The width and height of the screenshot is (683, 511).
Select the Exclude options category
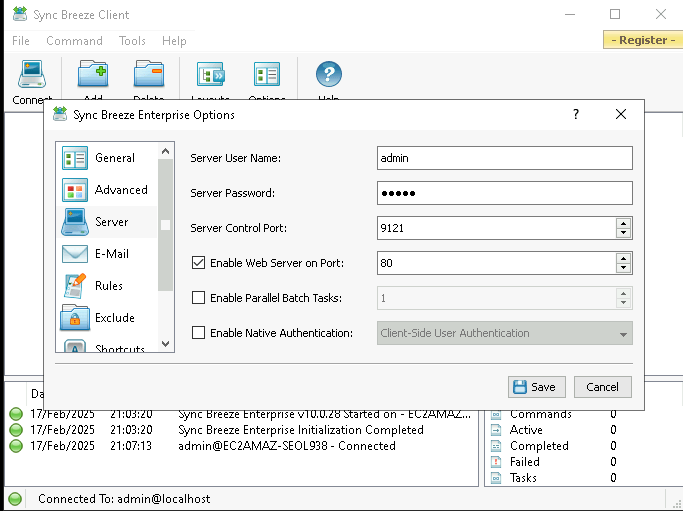(x=114, y=318)
